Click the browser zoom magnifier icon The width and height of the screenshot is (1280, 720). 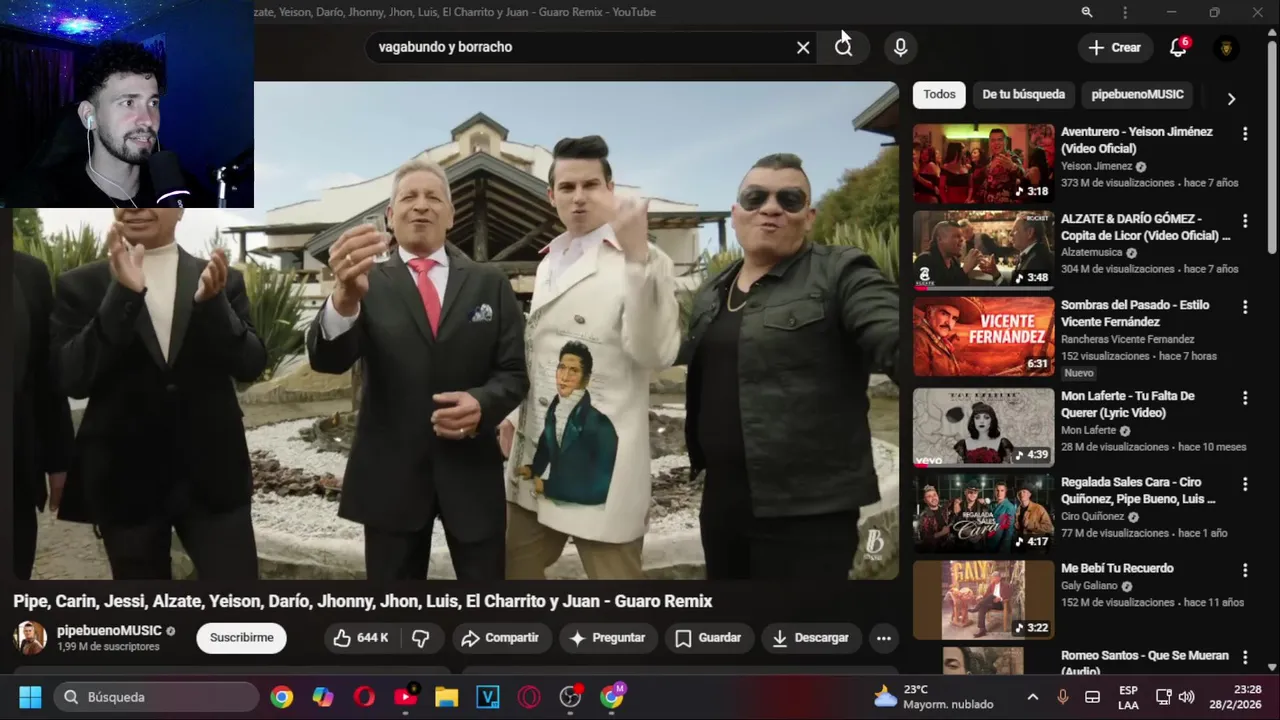pyautogui.click(x=1087, y=12)
